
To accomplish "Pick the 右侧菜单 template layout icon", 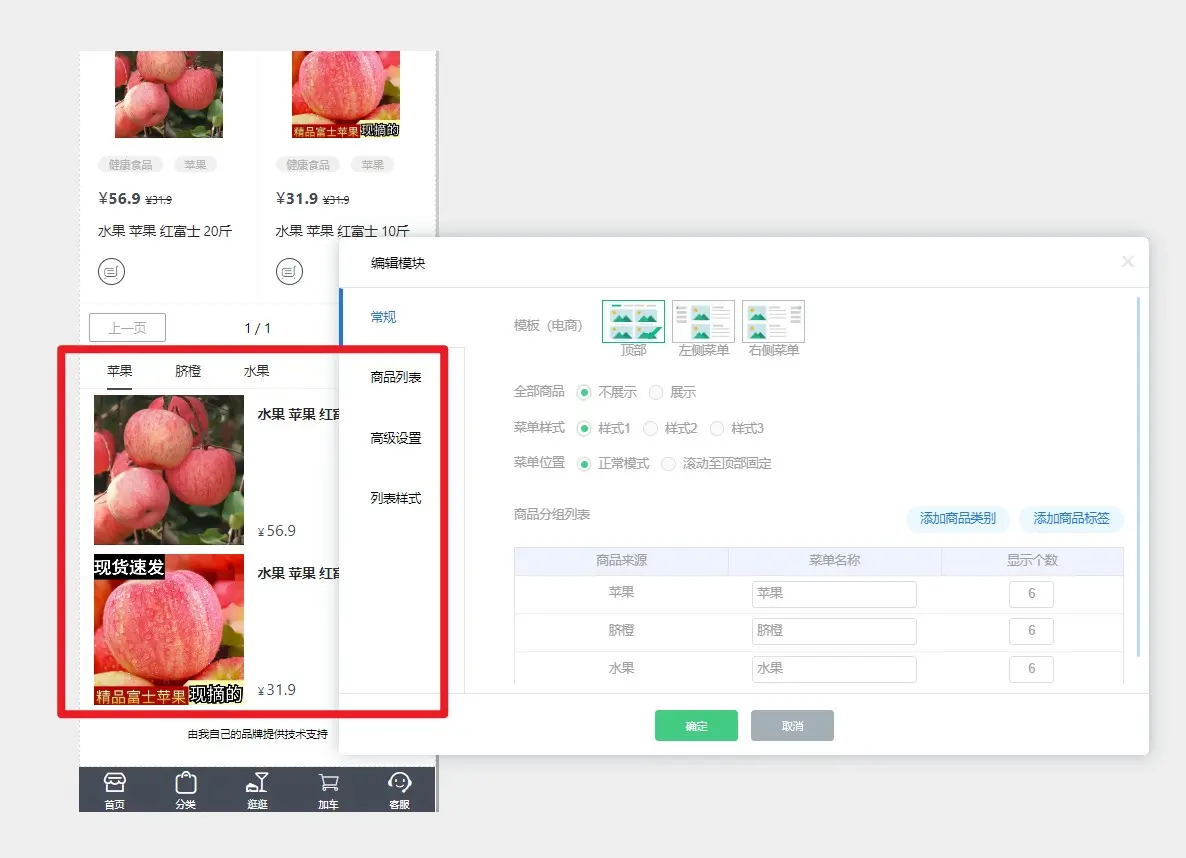I will [x=773, y=322].
